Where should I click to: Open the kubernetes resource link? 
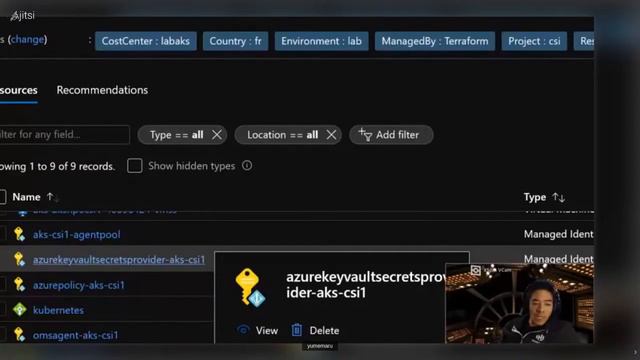click(58, 310)
